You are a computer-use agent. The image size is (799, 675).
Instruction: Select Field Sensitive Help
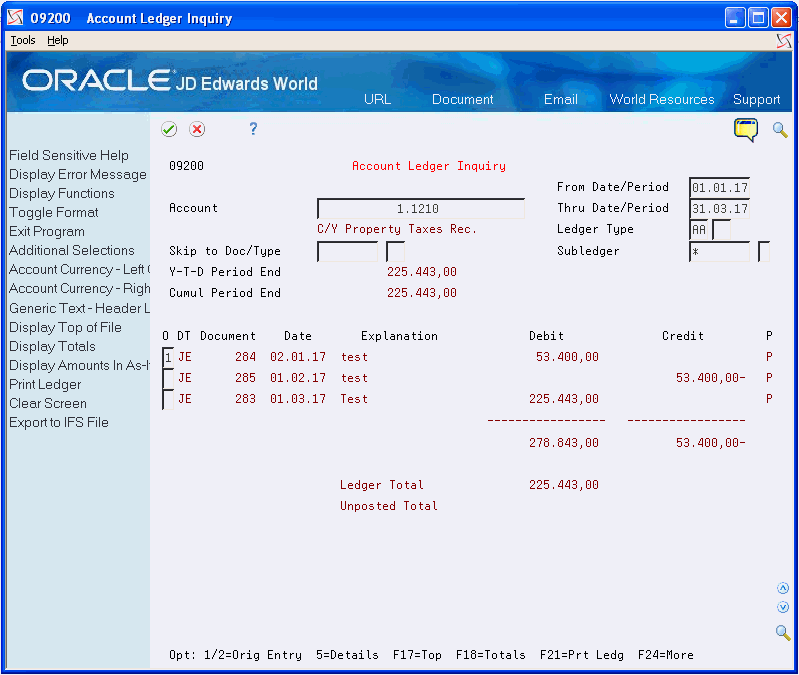tap(69, 155)
